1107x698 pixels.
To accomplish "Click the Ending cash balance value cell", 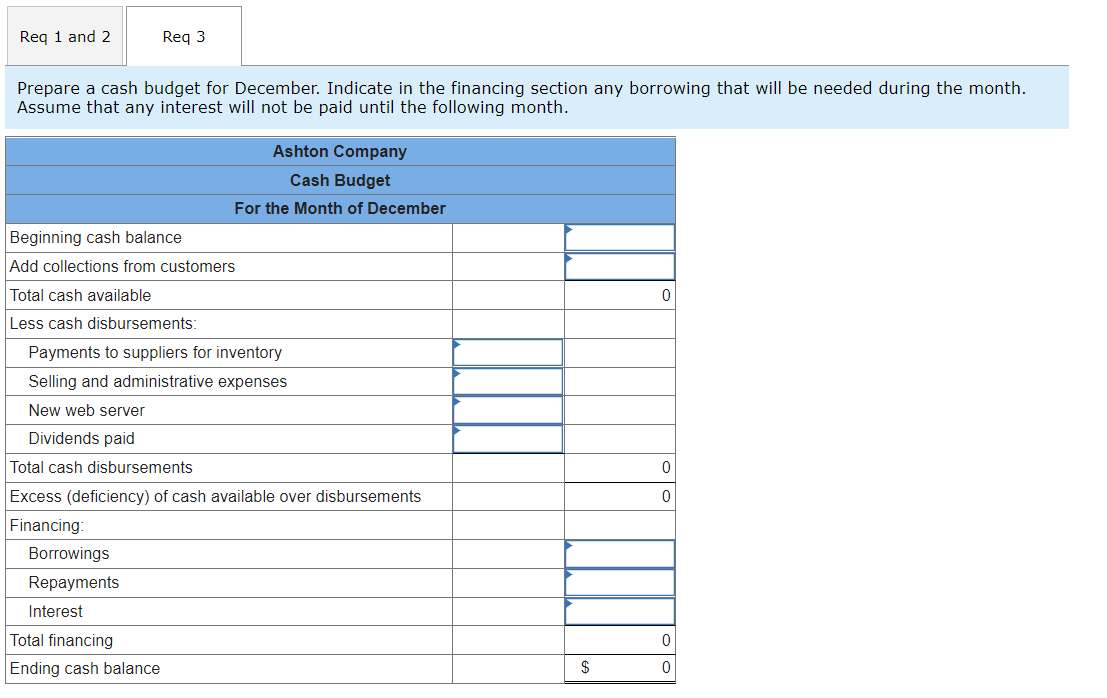I will (x=619, y=668).
